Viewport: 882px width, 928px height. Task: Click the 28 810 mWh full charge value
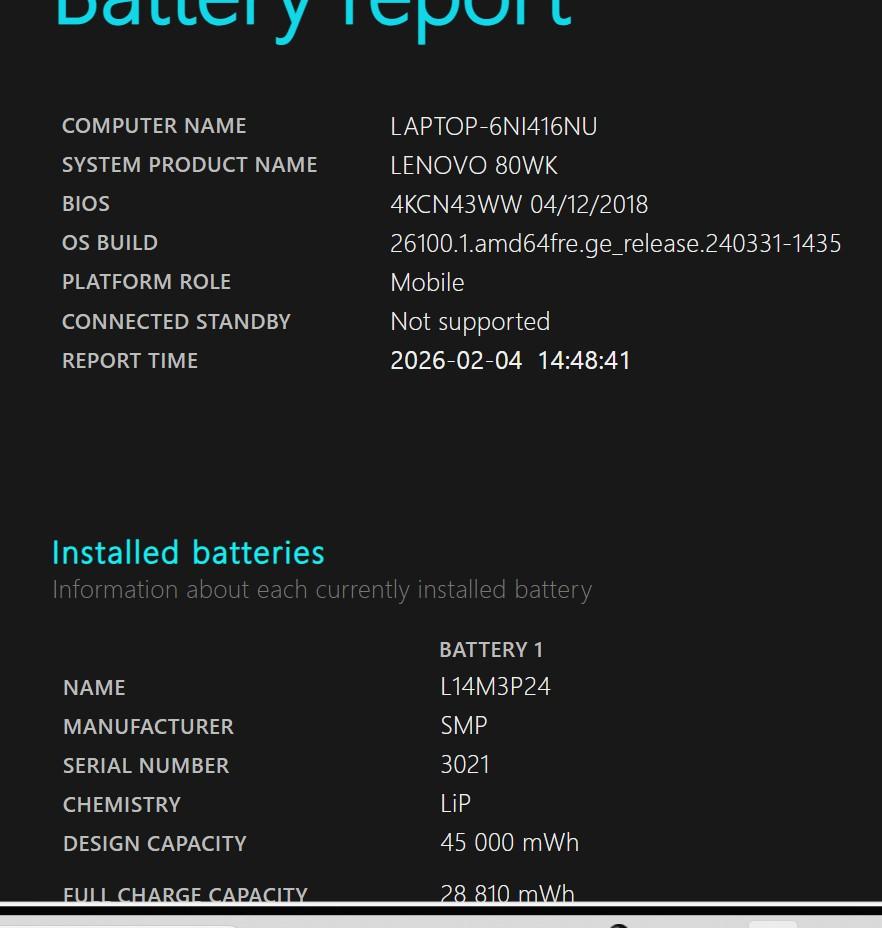(507, 892)
